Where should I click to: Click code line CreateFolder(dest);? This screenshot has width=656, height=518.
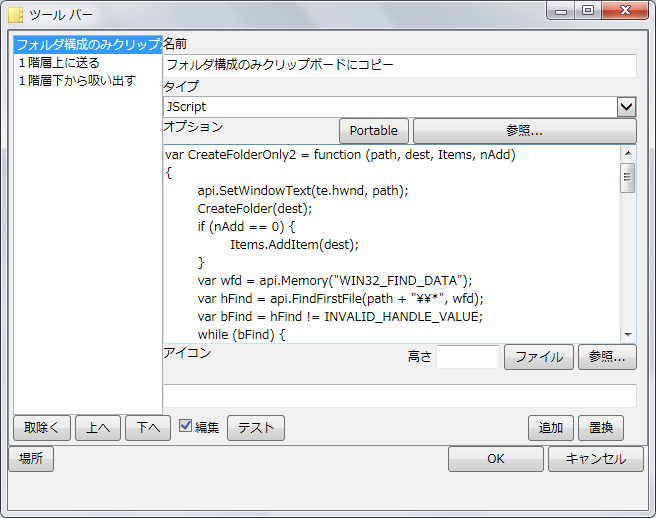(x=255, y=208)
